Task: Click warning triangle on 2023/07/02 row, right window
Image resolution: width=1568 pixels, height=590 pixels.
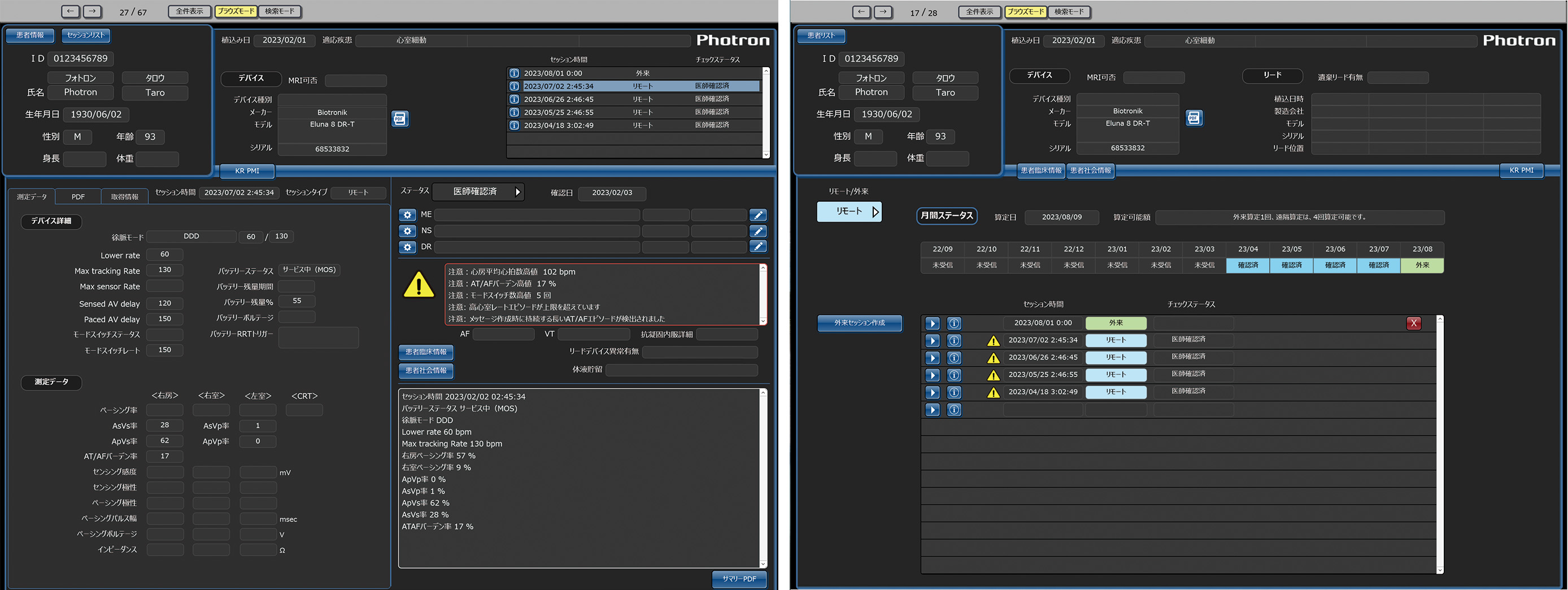Action: pos(994,341)
